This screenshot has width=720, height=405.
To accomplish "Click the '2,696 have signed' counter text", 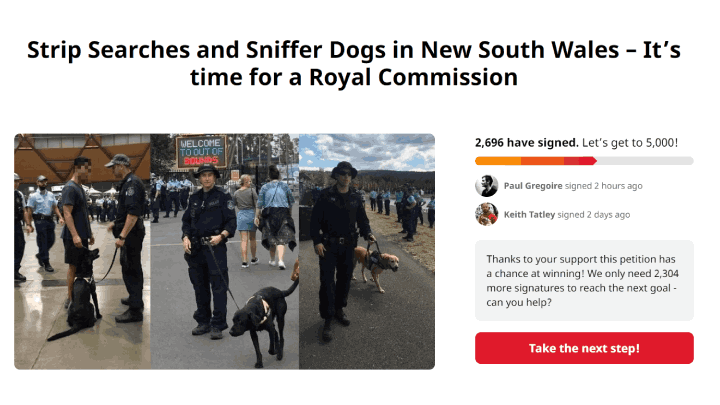I will pos(527,143).
